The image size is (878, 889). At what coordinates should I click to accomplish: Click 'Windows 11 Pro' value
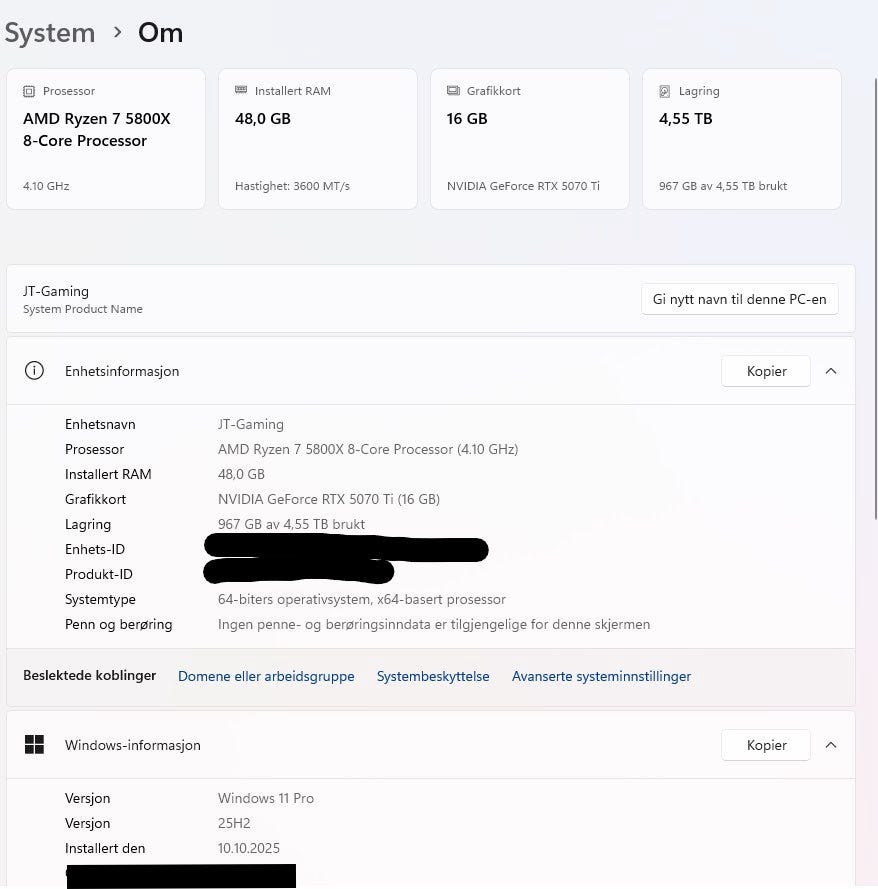coord(266,798)
